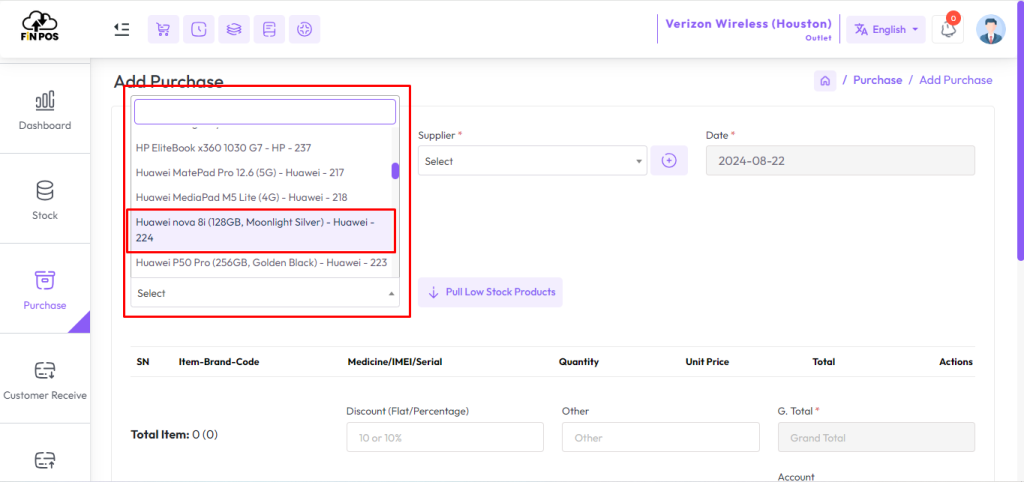The image size is (1024, 482).
Task: Click the Item-Brand-Code column header
Action: coord(219,362)
